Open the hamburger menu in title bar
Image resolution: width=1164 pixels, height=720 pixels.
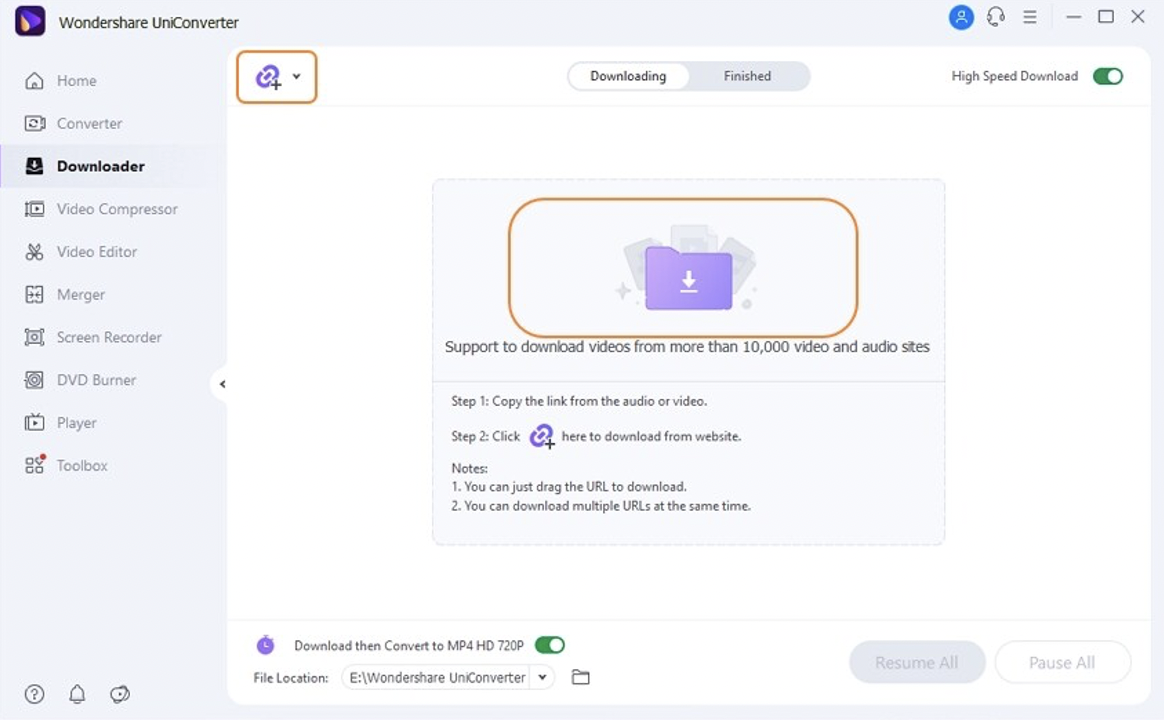tap(1030, 16)
